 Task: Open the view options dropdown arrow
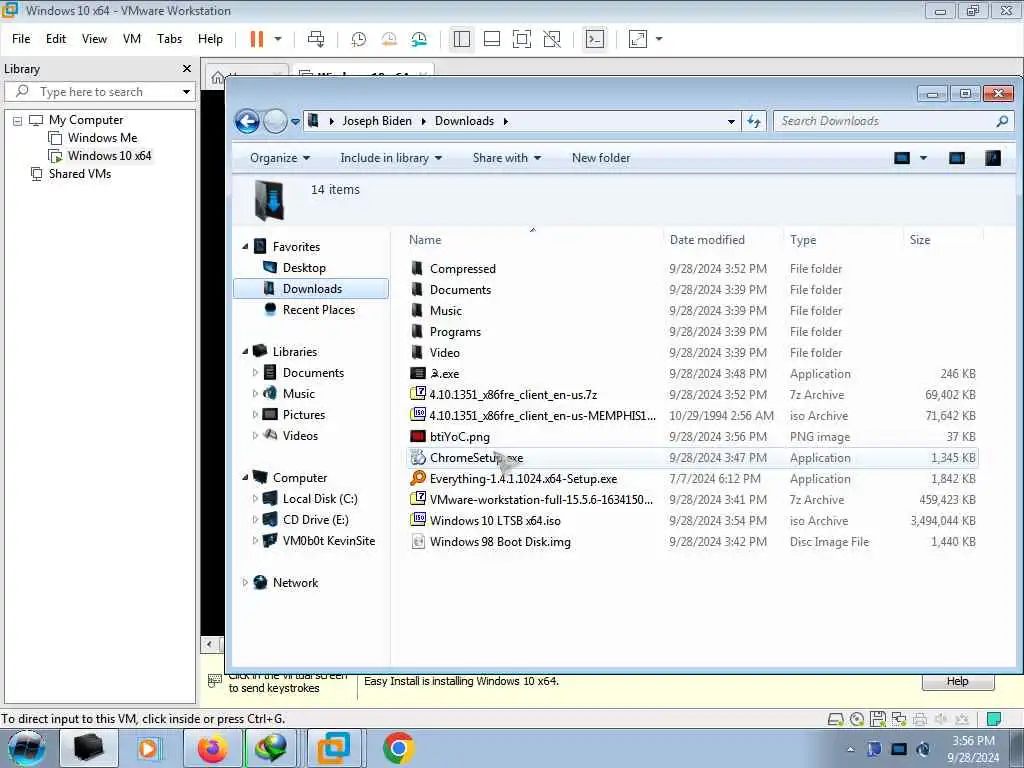(923, 158)
